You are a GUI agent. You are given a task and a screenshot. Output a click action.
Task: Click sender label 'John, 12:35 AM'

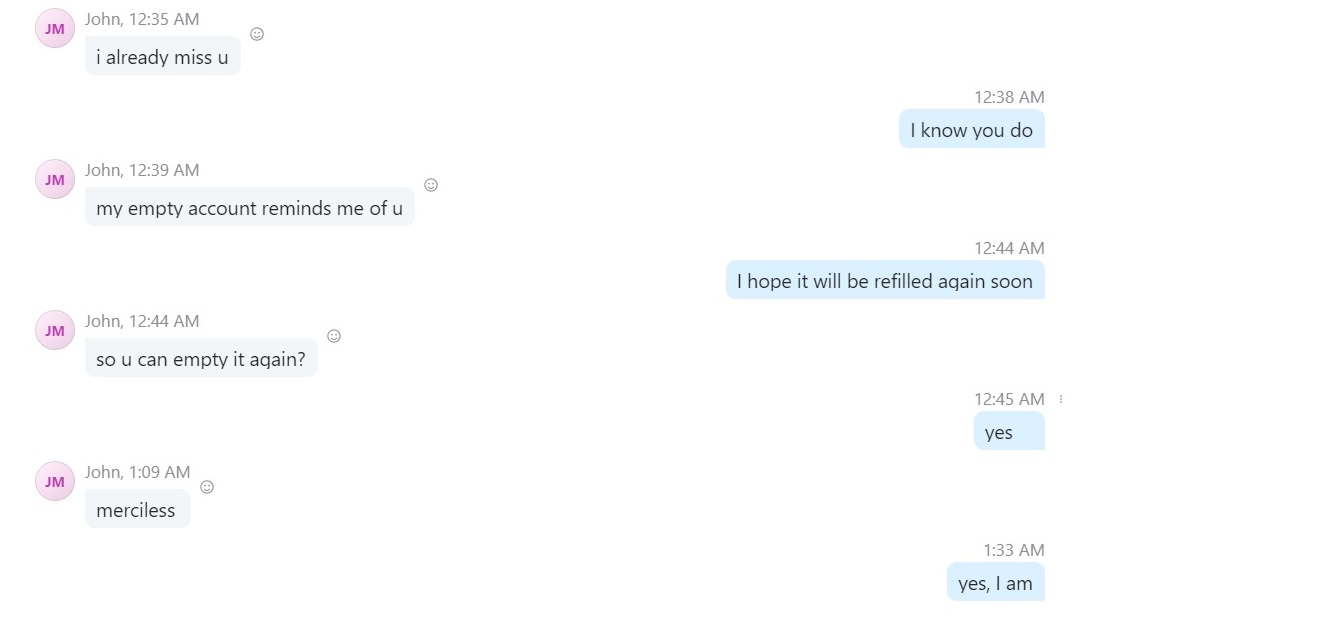(142, 19)
